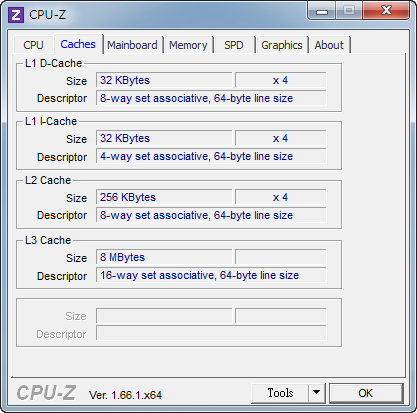The width and height of the screenshot is (417, 413).
Task: Open the Mainboard tab
Action: coord(132,45)
